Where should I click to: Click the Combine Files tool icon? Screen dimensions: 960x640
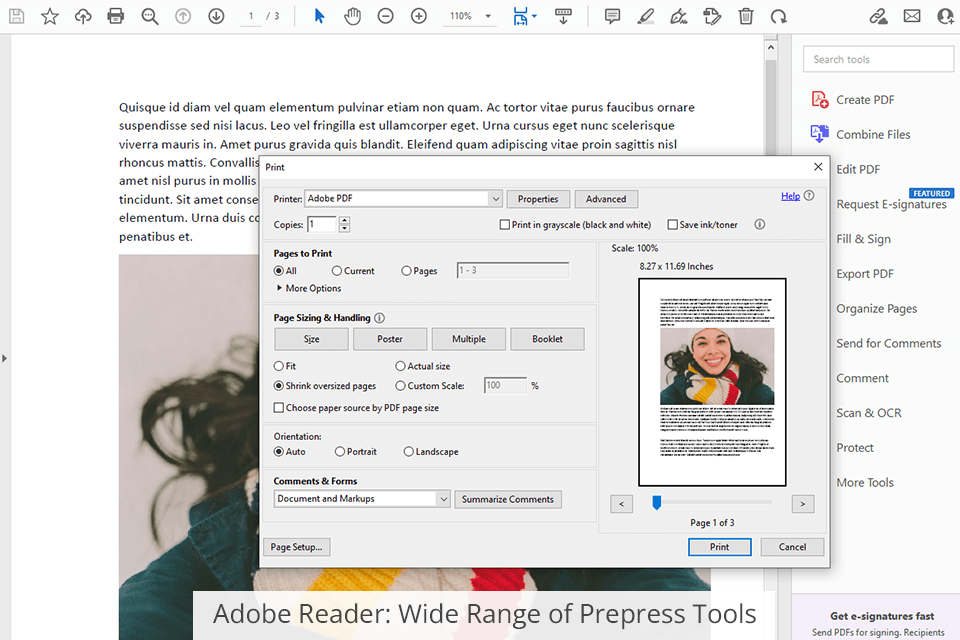point(820,134)
